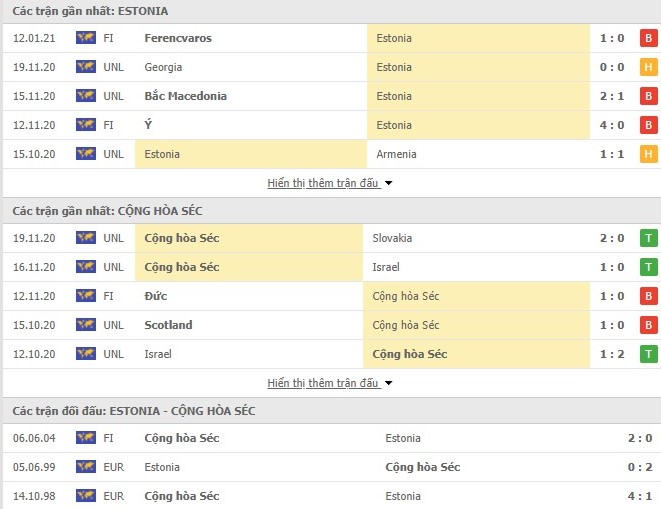Click the flag icon on Estonia–Armenia row
This screenshot has height=509, width=661.
85,154
